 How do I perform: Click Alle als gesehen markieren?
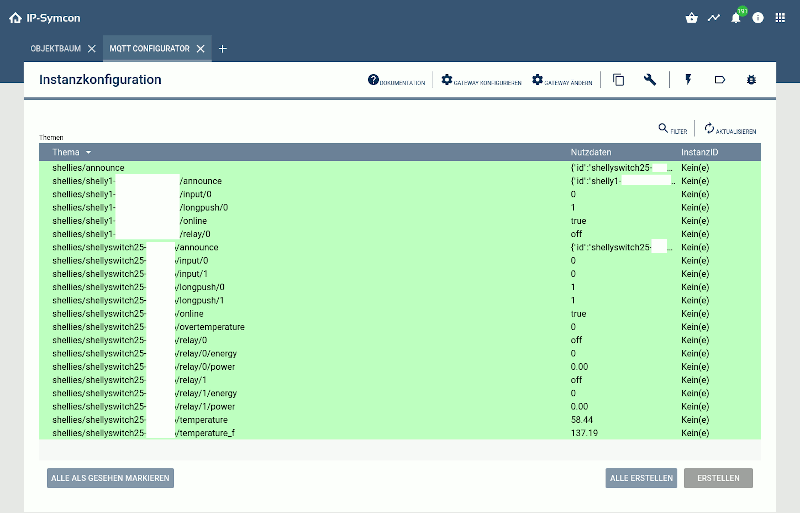click(x=110, y=478)
